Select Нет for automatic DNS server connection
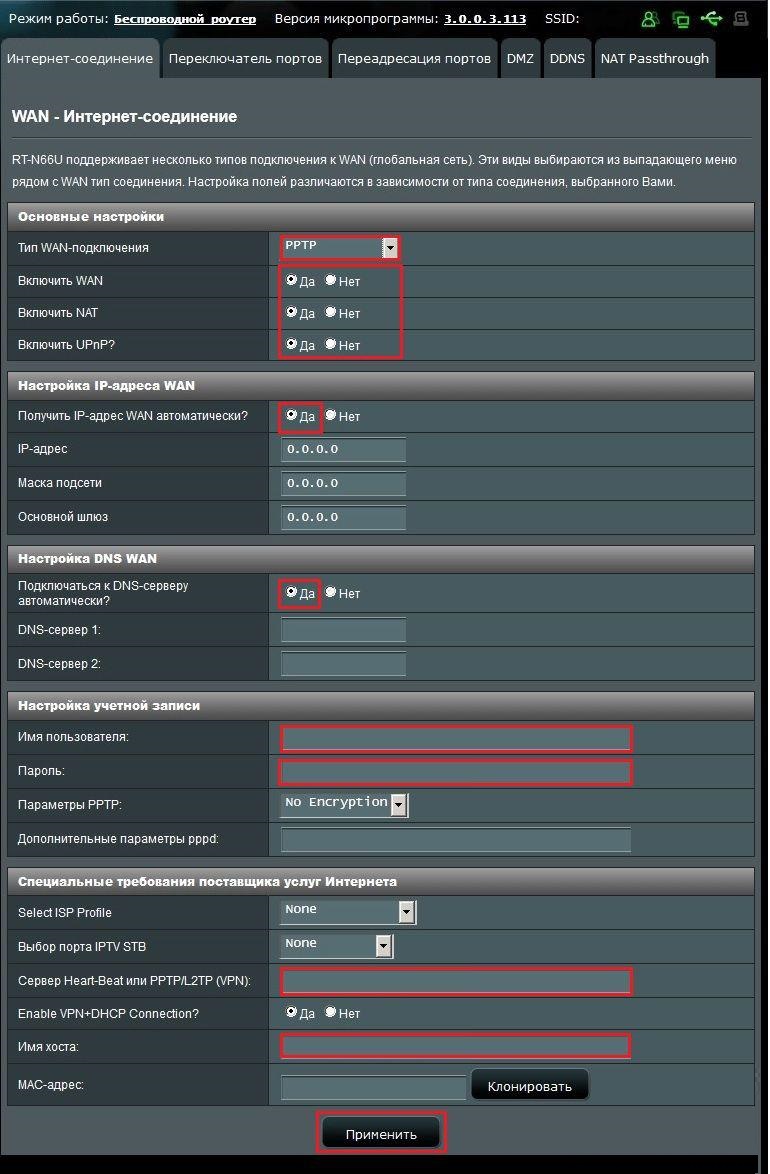Image resolution: width=770 pixels, height=1174 pixels. point(330,592)
